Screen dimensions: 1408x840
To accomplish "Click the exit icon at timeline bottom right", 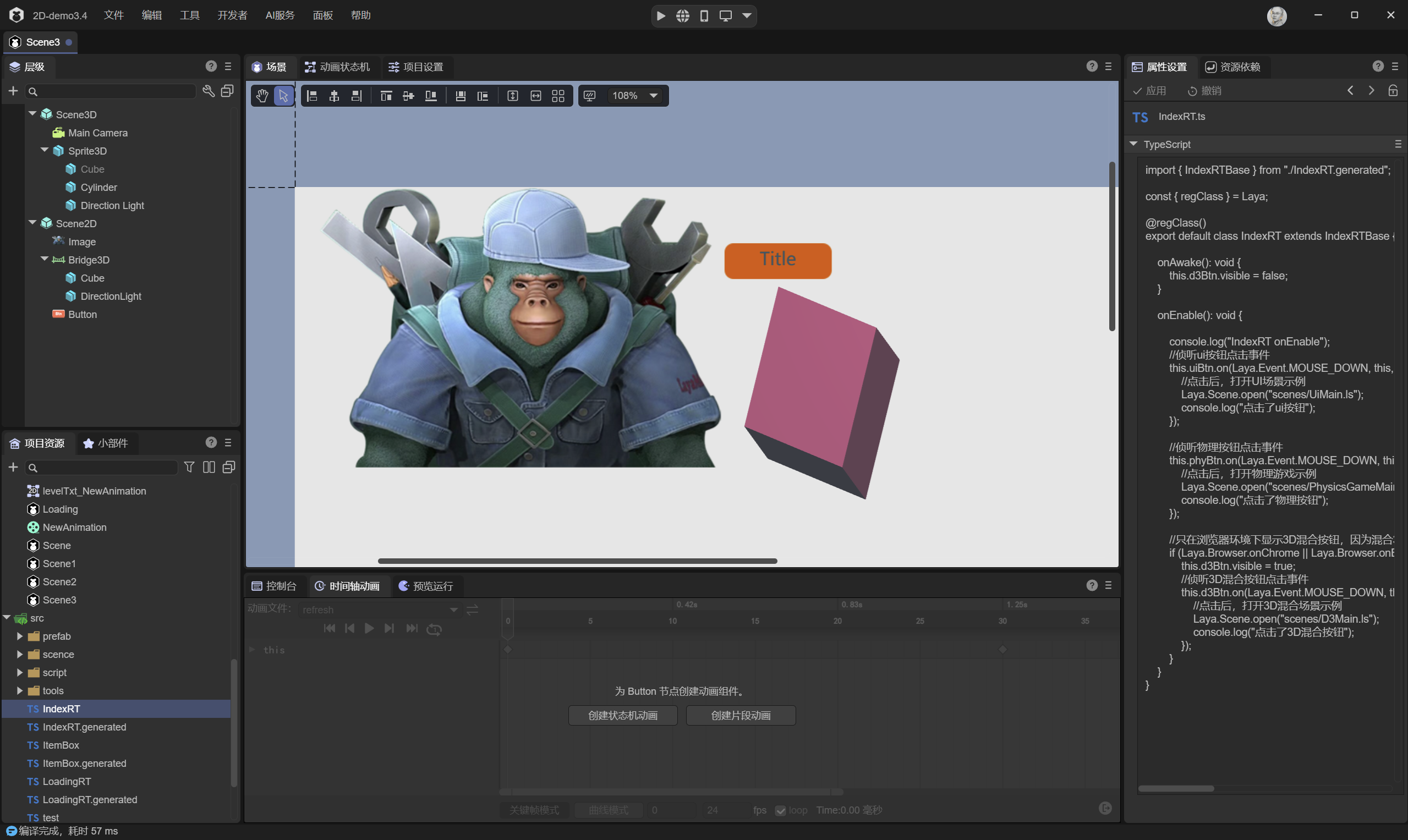I will click(x=1105, y=808).
